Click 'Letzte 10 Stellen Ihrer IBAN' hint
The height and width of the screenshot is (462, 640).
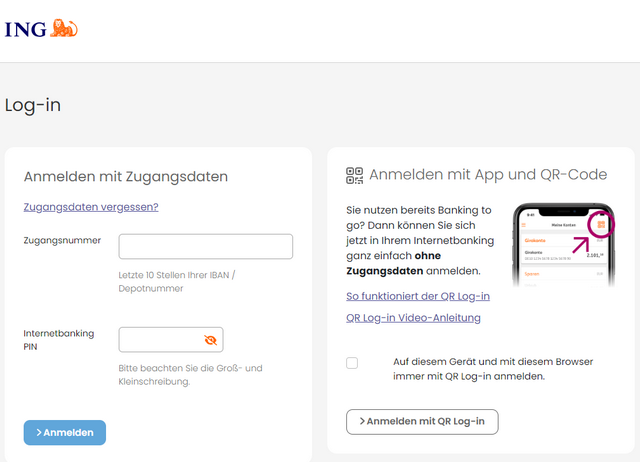(x=177, y=282)
